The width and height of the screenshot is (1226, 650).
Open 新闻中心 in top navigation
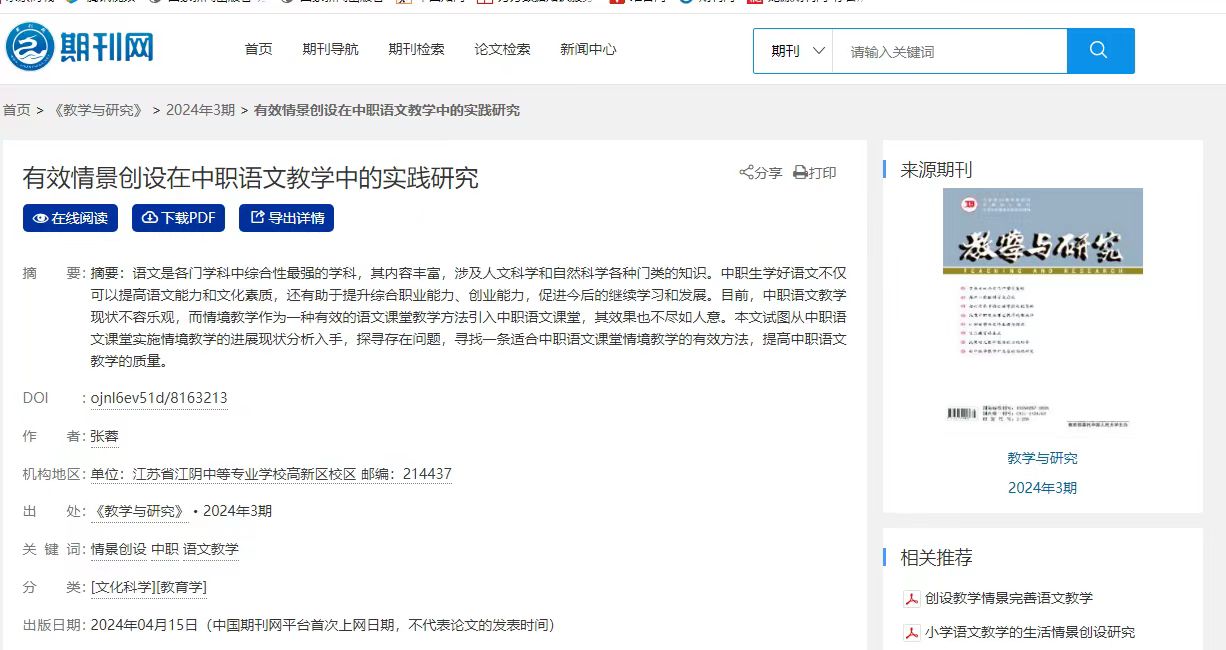point(588,49)
